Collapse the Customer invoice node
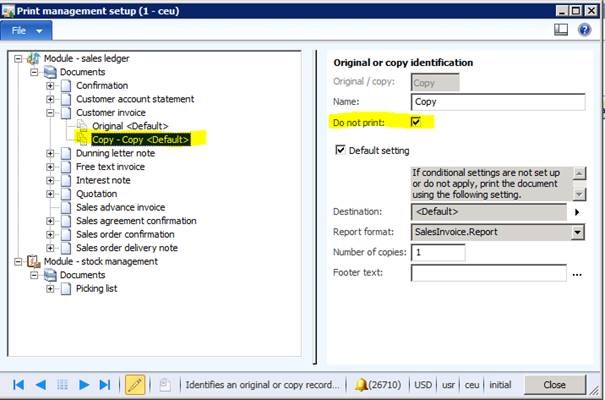 [51, 113]
